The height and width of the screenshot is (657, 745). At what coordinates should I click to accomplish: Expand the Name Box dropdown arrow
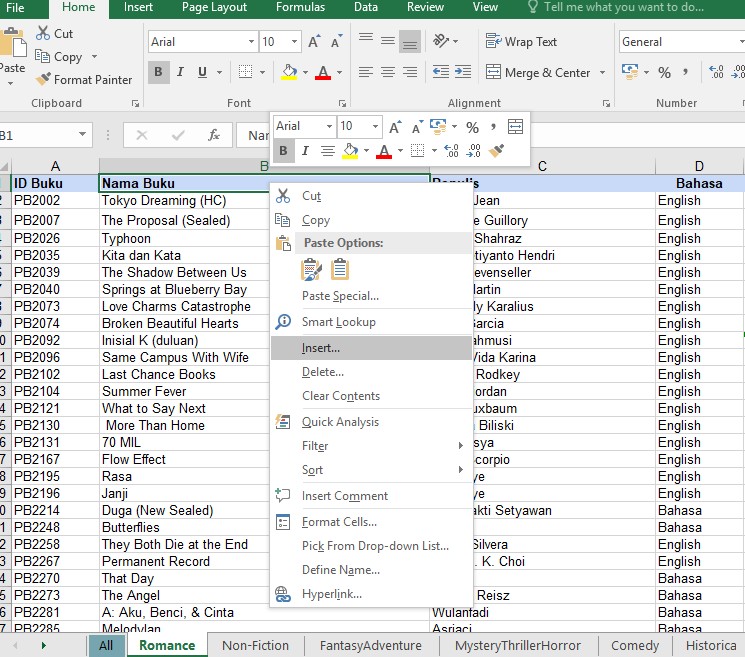click(x=82, y=135)
